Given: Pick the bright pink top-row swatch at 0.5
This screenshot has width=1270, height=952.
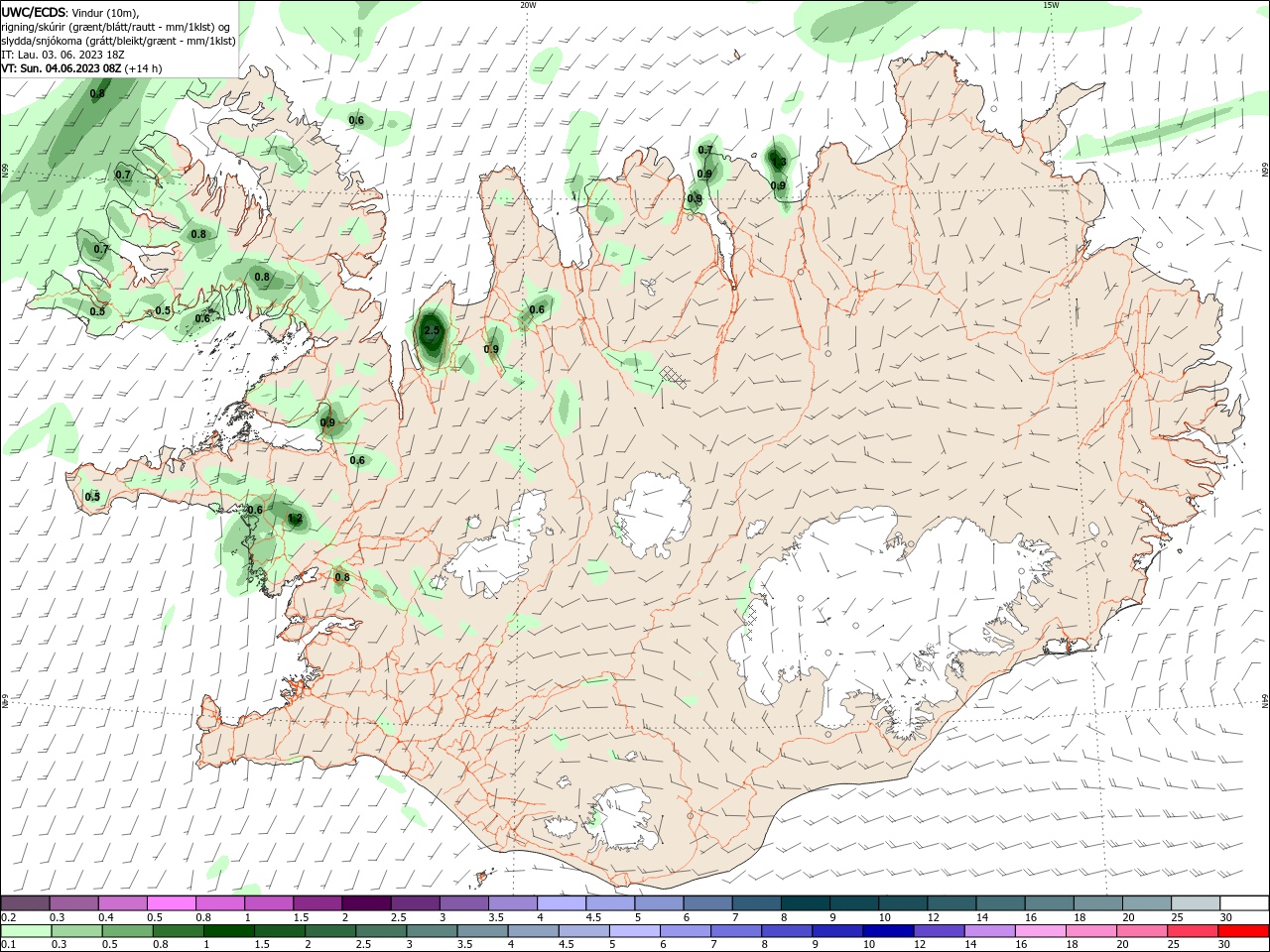Looking at the screenshot, I should (171, 903).
